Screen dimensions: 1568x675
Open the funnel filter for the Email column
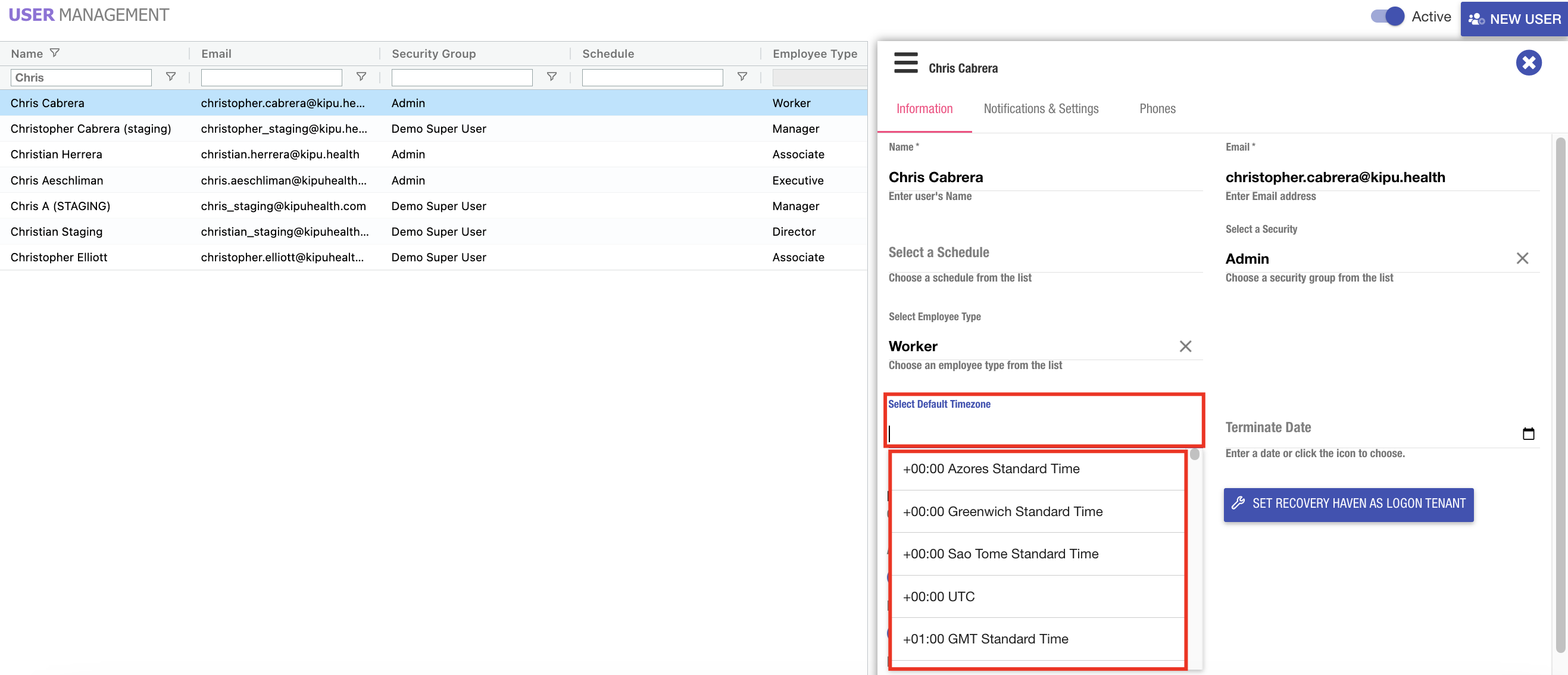361,77
